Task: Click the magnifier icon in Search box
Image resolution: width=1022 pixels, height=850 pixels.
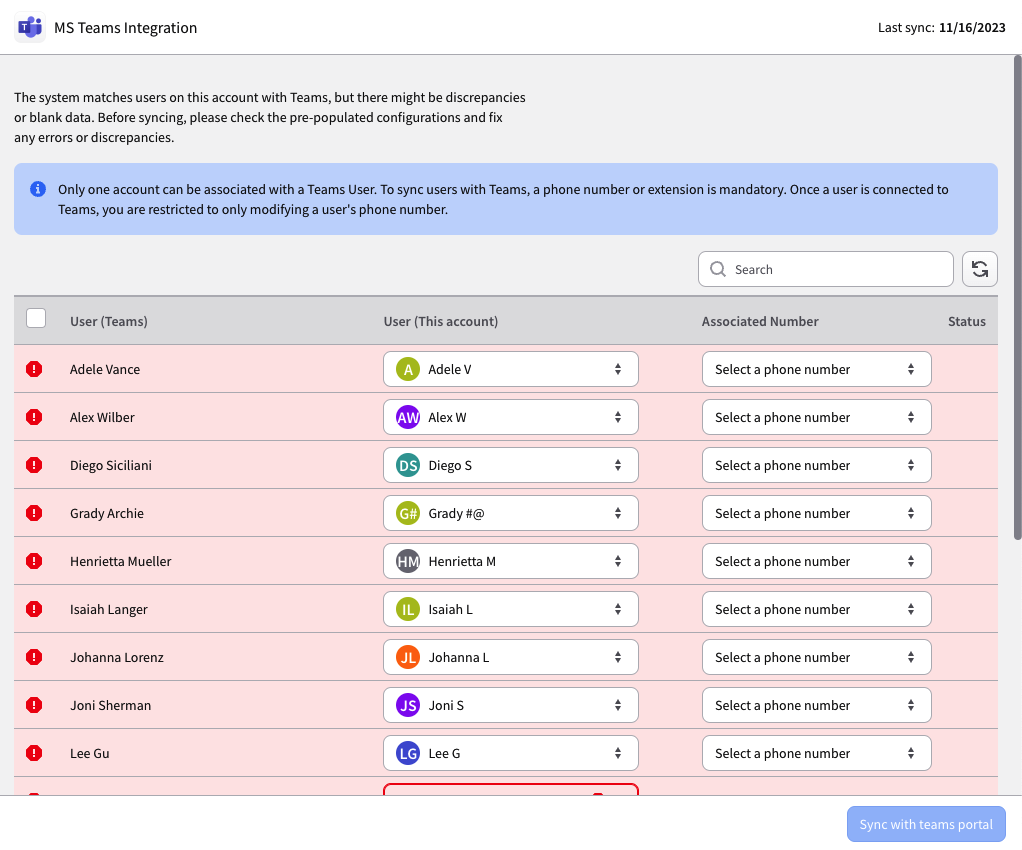Action: (718, 269)
